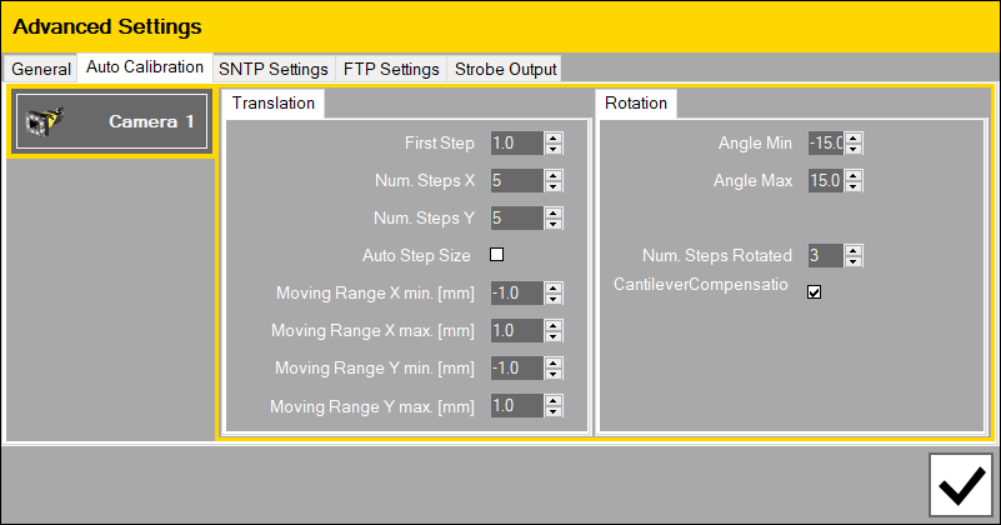Click the checkmark confirm button

[960, 485]
